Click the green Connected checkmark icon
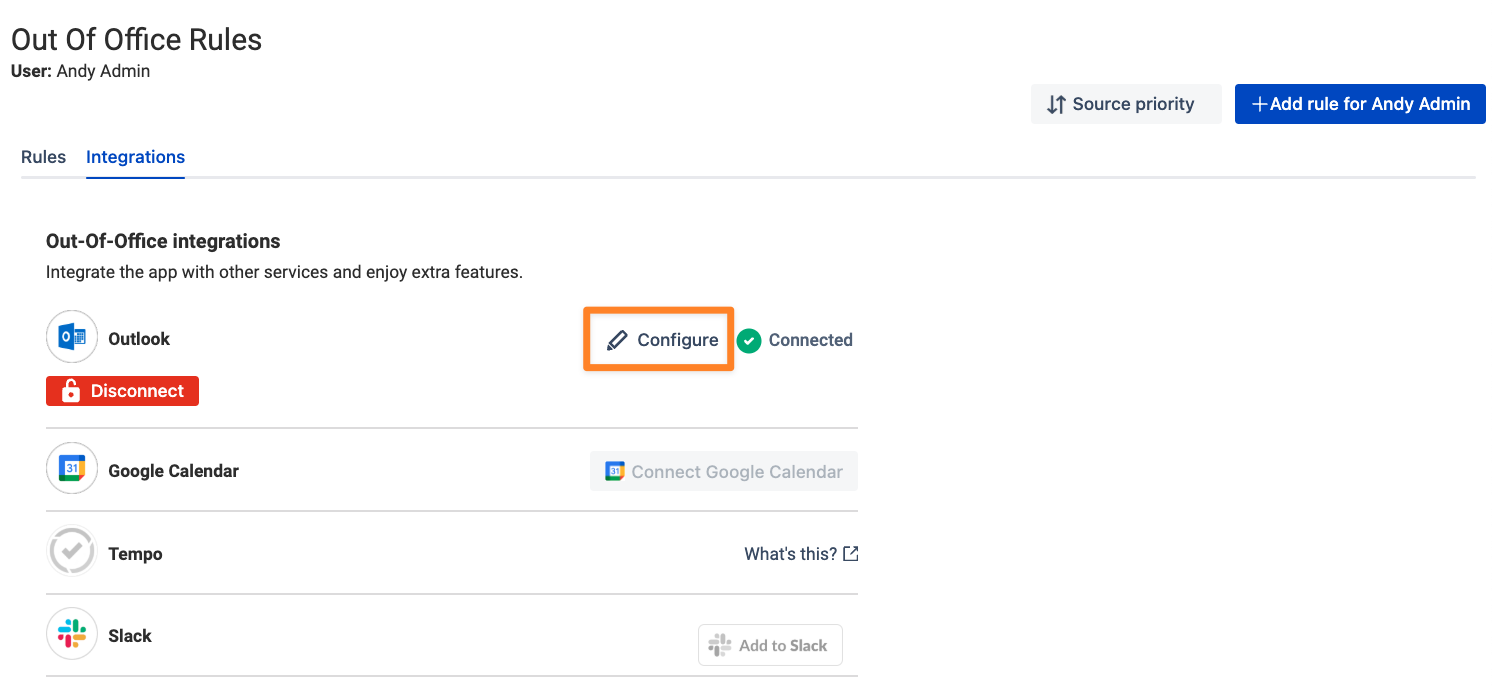1492x686 pixels. click(749, 340)
